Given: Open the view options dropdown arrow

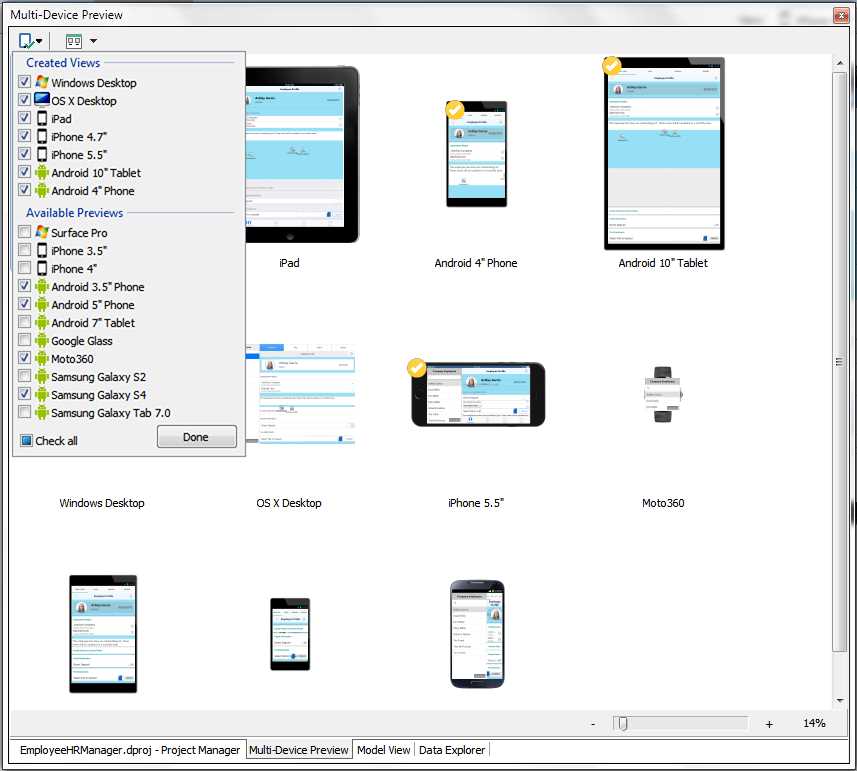Looking at the screenshot, I should coord(91,39).
